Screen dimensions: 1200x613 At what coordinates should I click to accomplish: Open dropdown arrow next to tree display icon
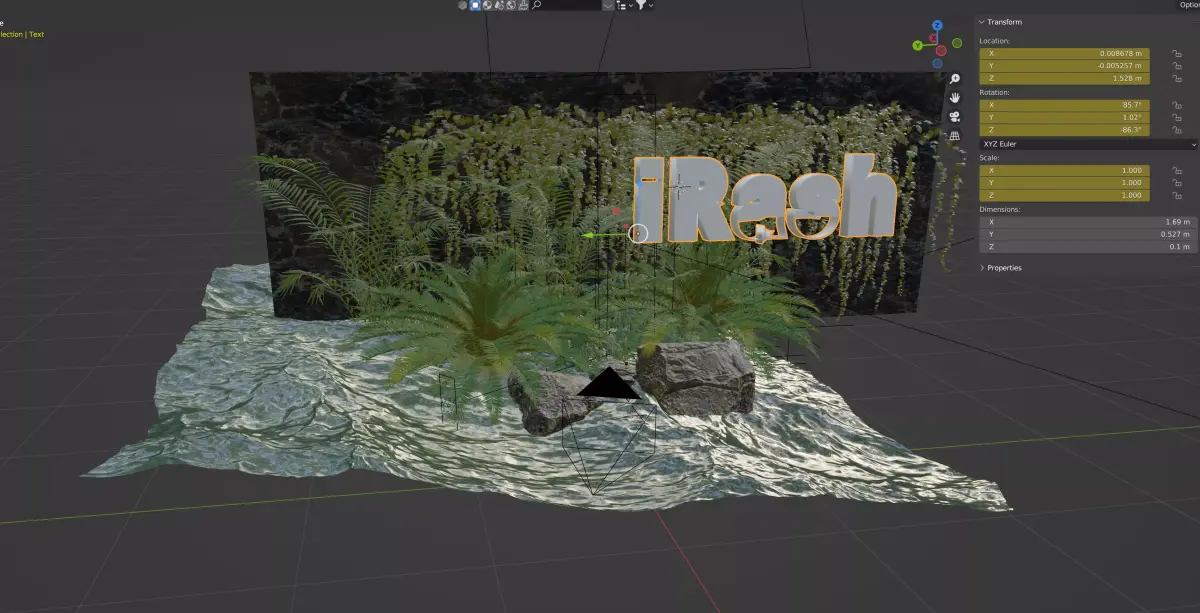click(x=631, y=5)
